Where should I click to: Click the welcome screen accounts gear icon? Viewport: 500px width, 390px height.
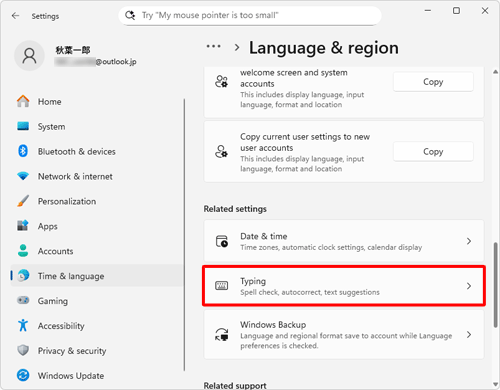(222, 81)
